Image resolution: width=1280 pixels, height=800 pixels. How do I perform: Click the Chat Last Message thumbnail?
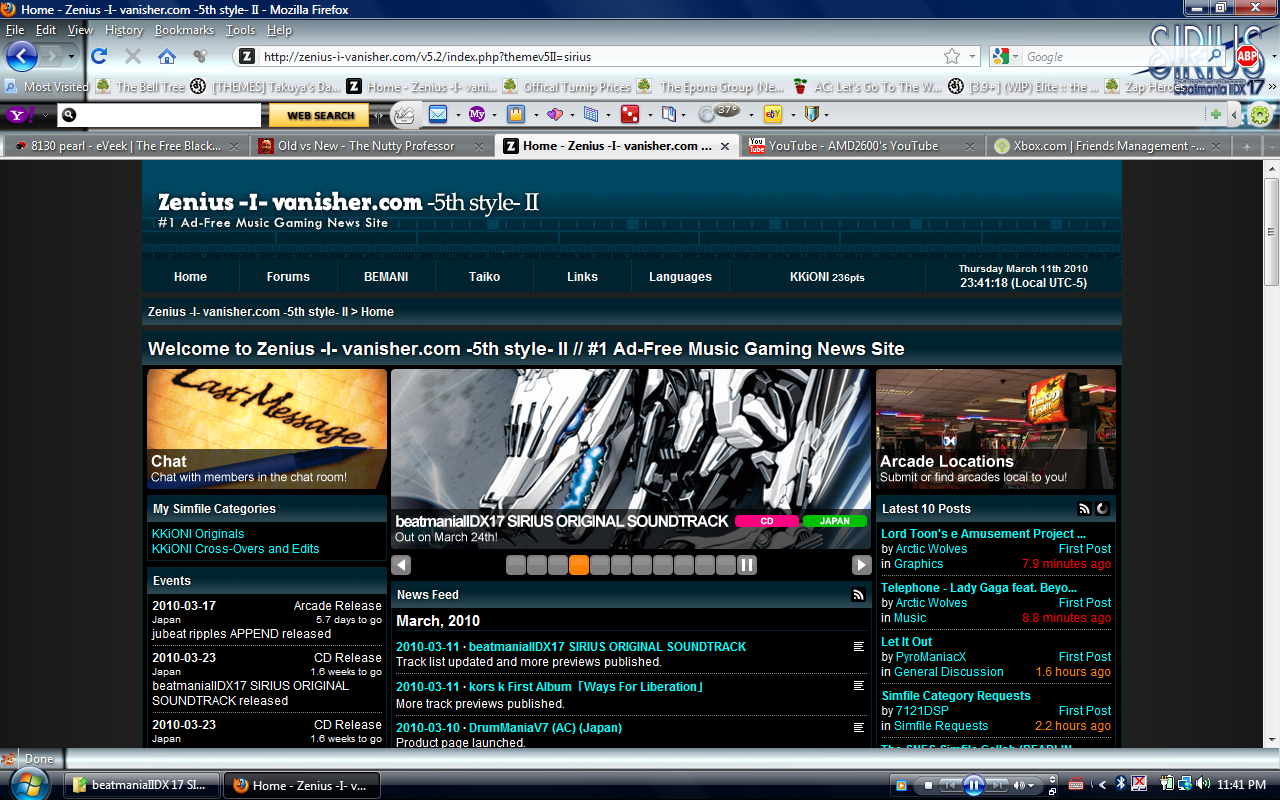tap(267, 429)
